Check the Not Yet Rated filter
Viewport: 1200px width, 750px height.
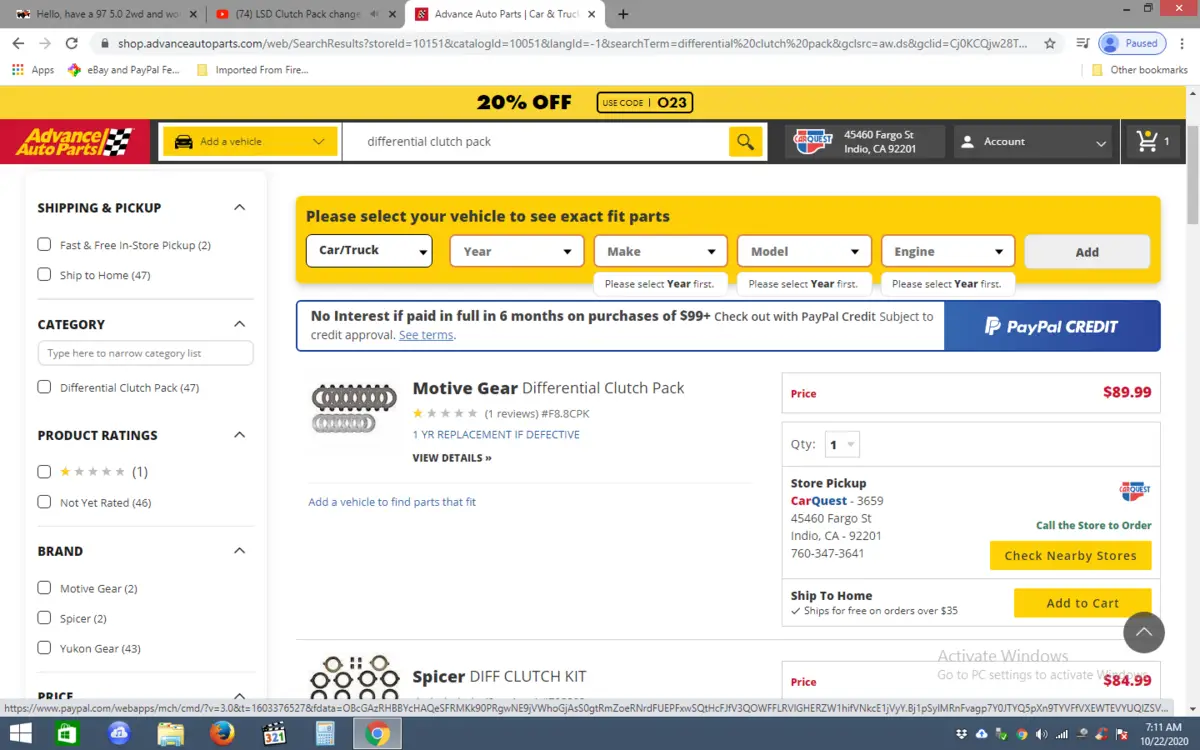(44, 502)
